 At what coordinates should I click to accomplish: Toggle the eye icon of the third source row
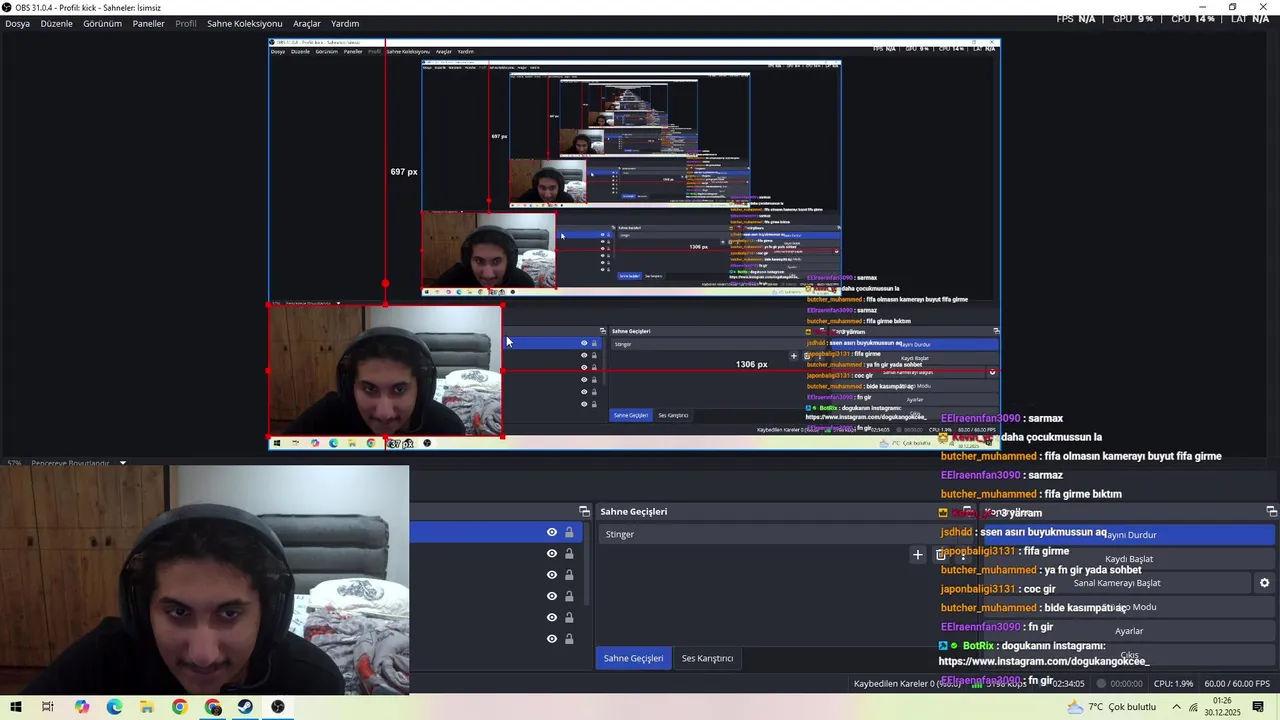[551, 575]
